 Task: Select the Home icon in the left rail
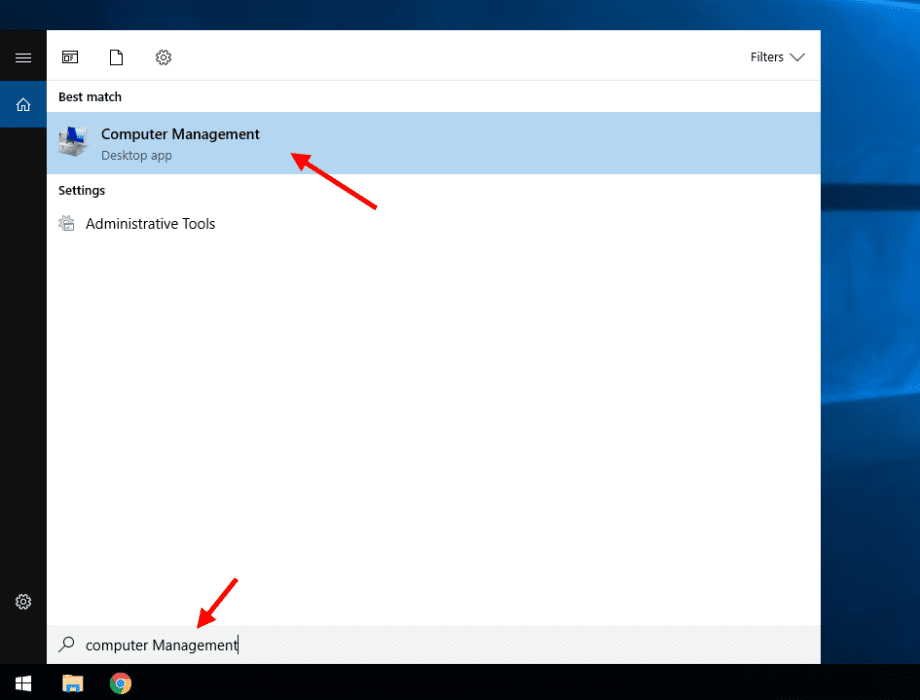[x=23, y=104]
